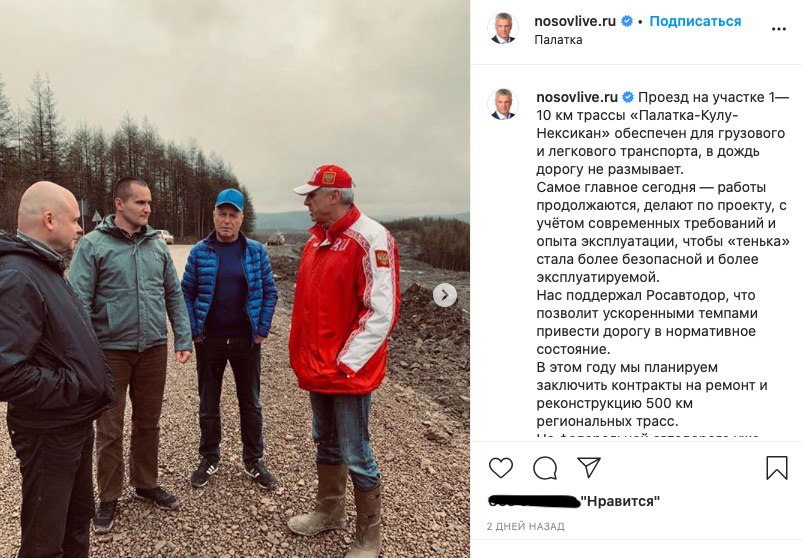Click the caption text about Росавтодор
Image resolution: width=802 pixels, height=558 pixels.
point(646,322)
